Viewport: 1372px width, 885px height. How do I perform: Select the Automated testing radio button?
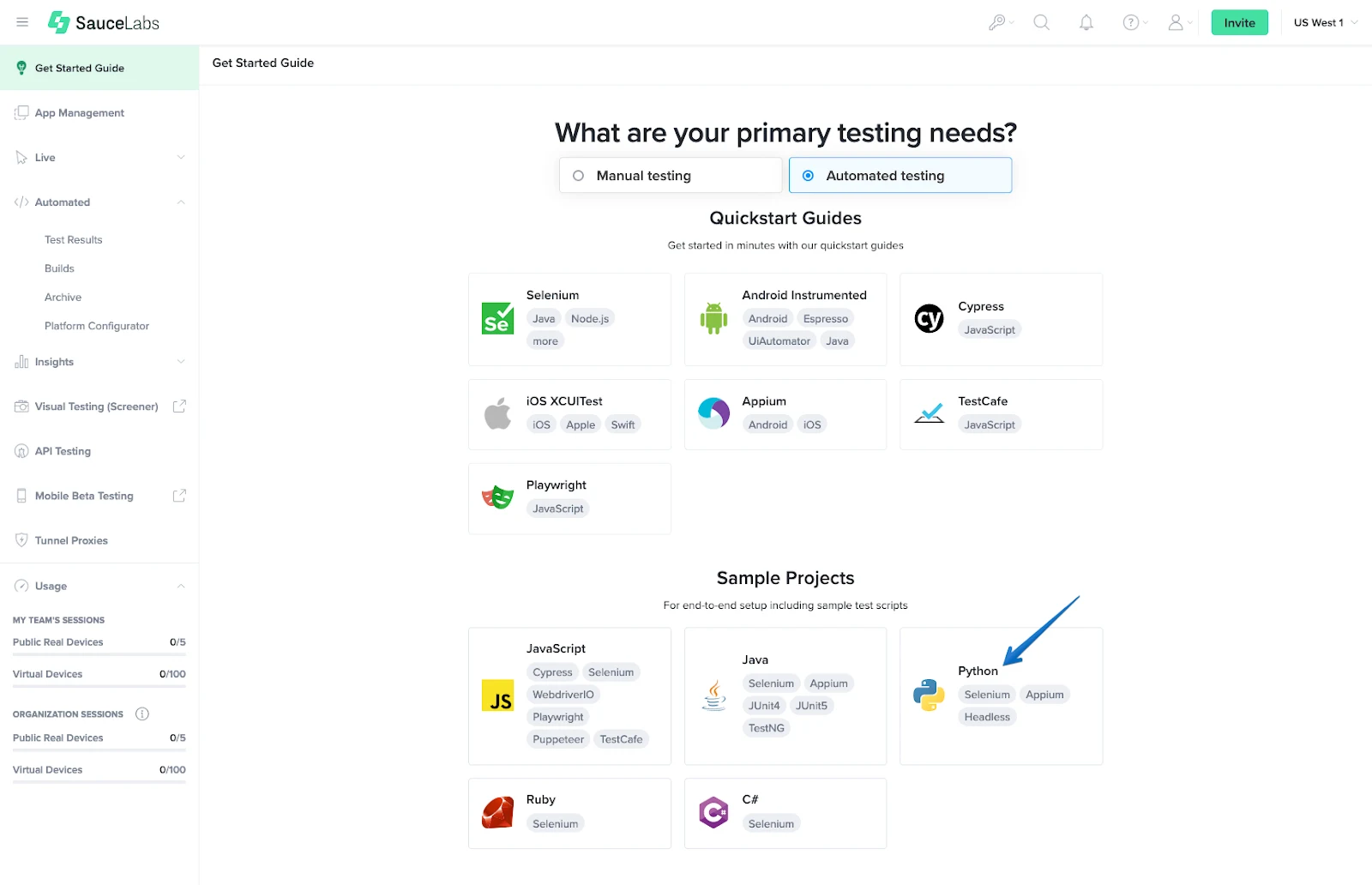[x=808, y=175]
